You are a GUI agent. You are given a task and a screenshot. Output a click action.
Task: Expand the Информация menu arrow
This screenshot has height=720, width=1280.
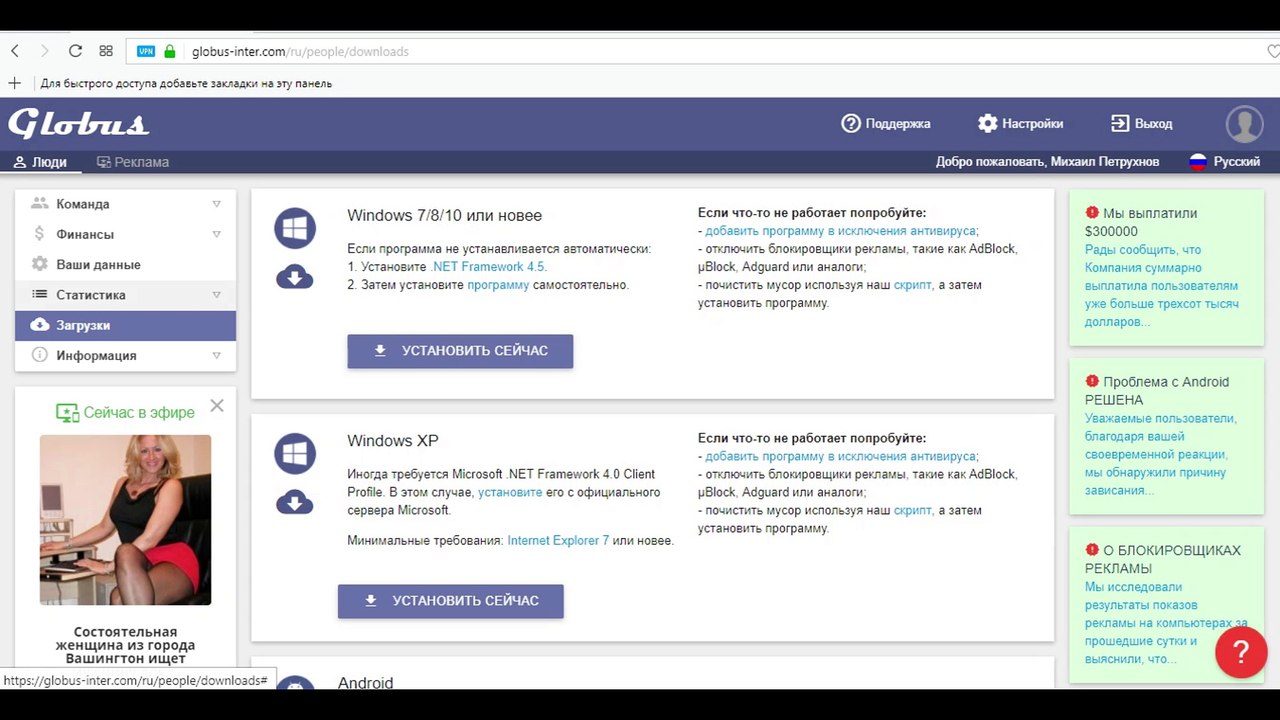pyautogui.click(x=216, y=355)
